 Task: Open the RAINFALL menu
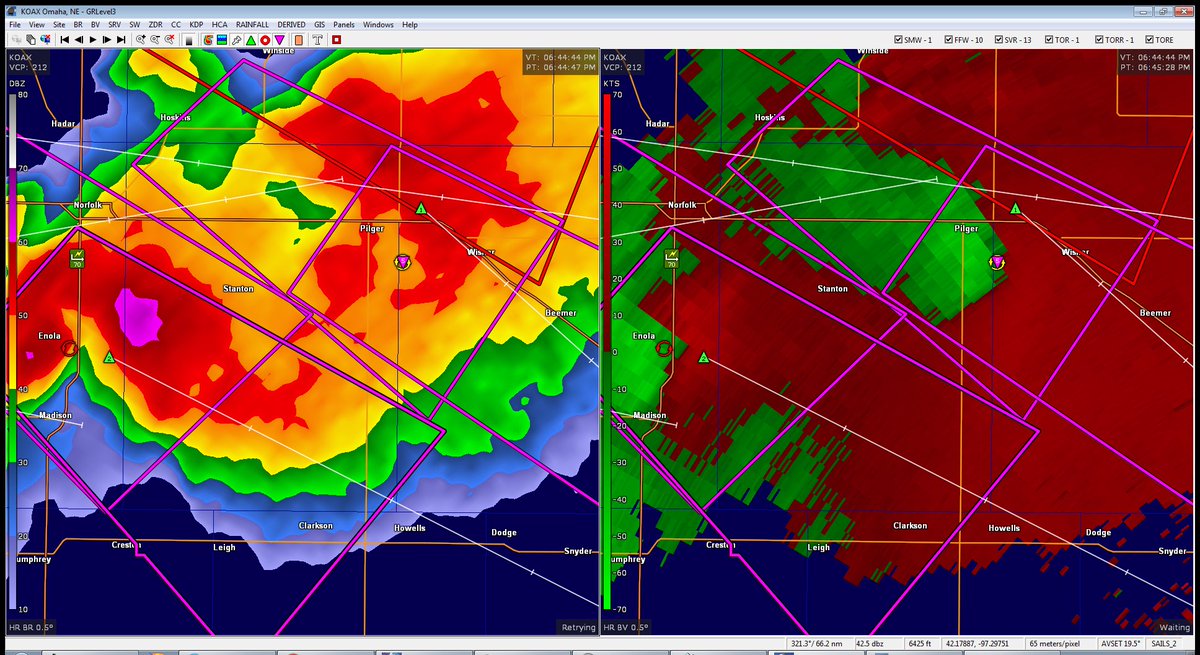click(252, 23)
